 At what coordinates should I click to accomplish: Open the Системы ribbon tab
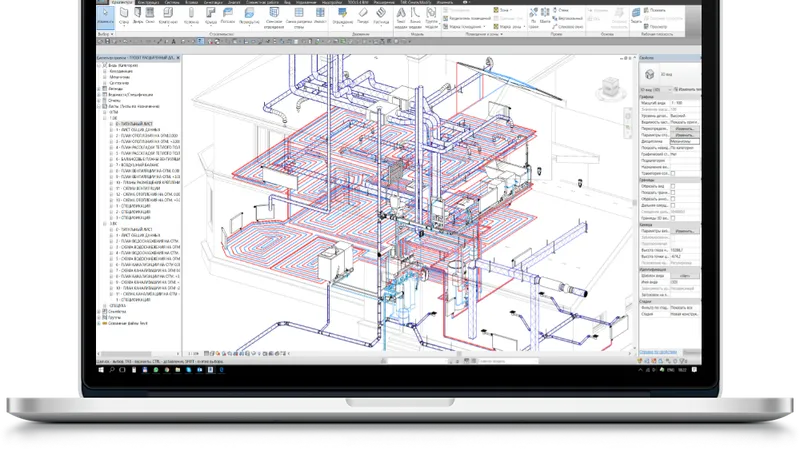coord(172,3)
